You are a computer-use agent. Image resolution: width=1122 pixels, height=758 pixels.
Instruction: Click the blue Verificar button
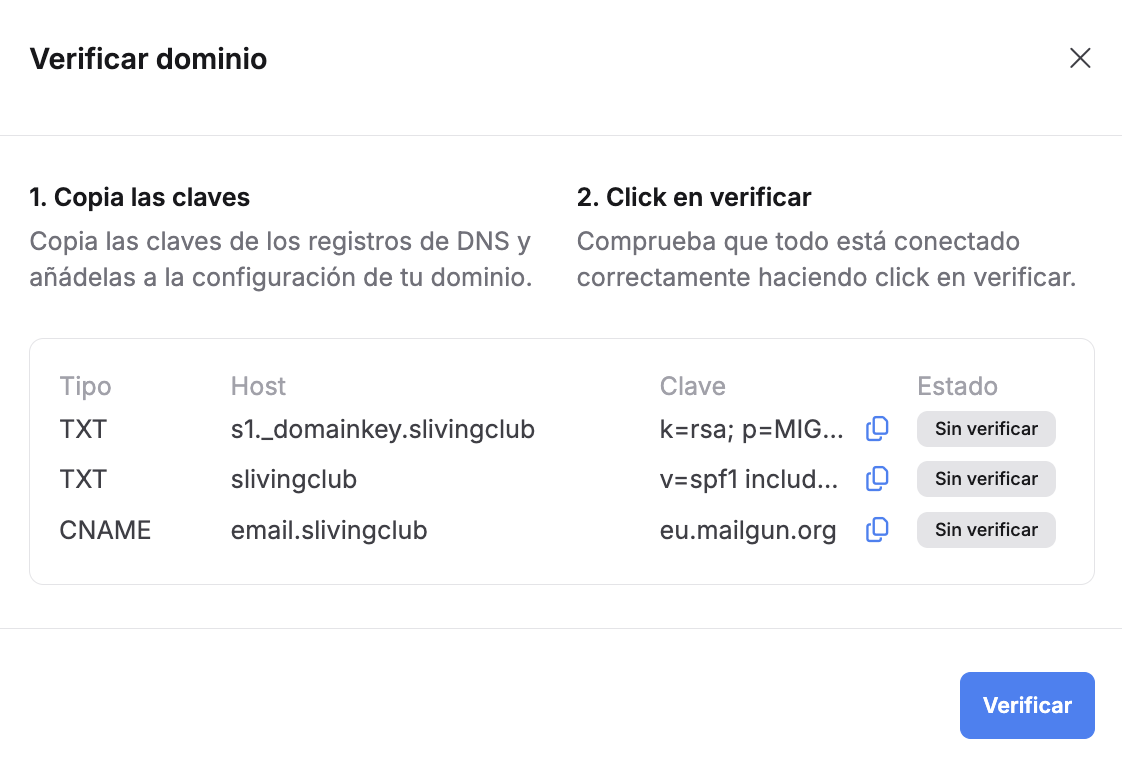point(1027,705)
